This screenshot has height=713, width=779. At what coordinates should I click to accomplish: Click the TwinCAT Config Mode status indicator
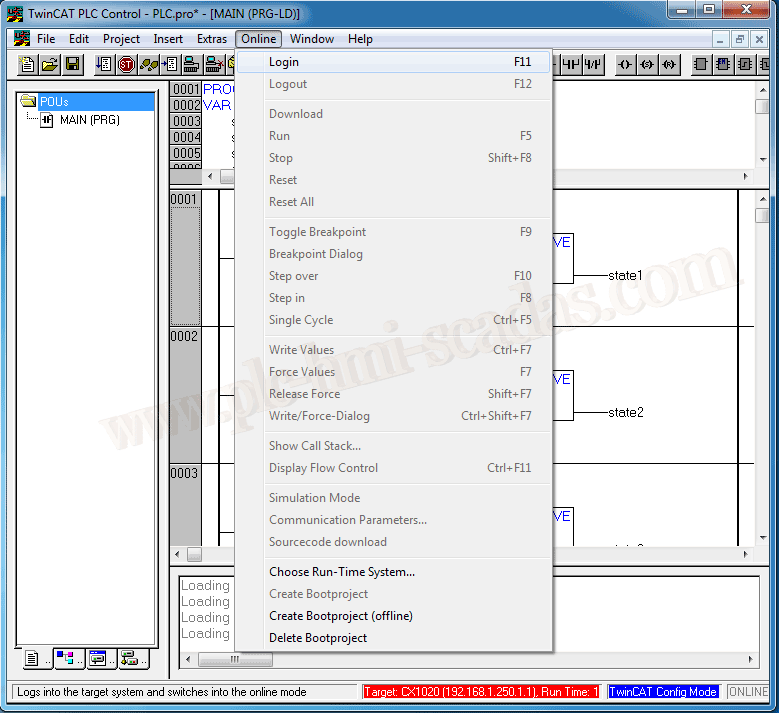coord(663,692)
